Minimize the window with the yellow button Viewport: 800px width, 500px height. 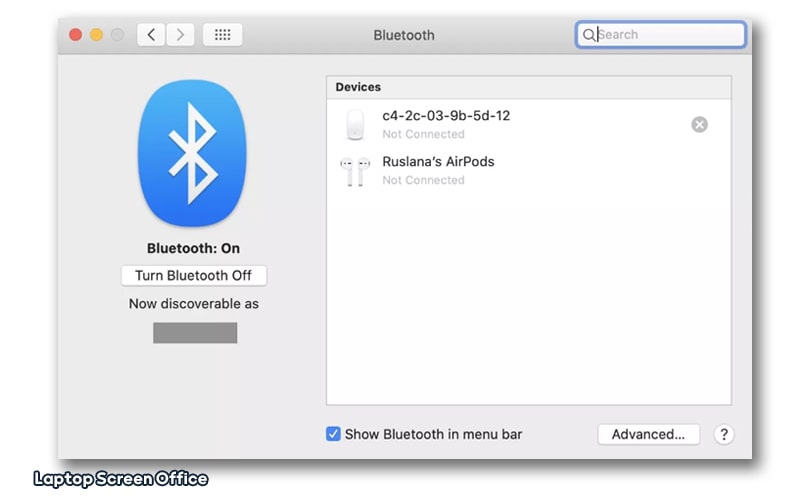coord(96,35)
